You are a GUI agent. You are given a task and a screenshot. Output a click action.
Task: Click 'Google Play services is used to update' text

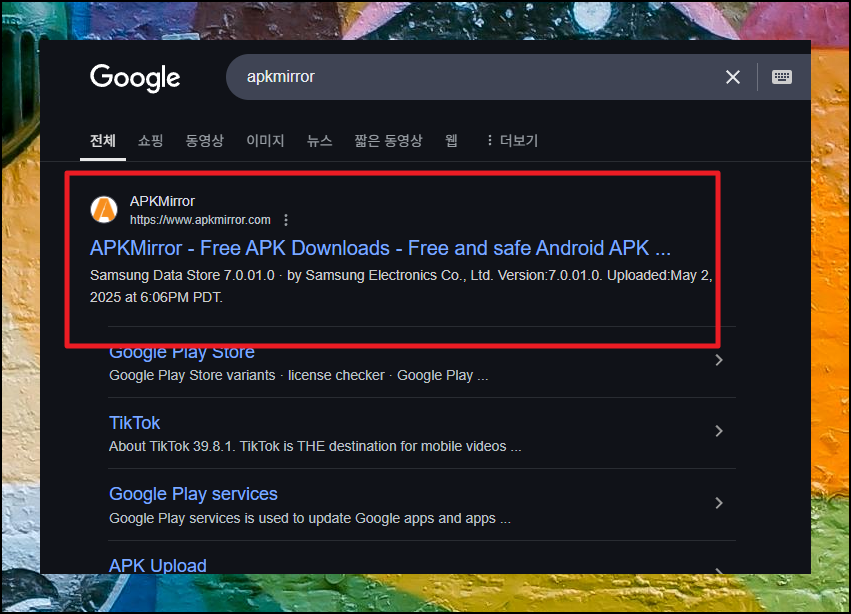pyautogui.click(x=310, y=518)
